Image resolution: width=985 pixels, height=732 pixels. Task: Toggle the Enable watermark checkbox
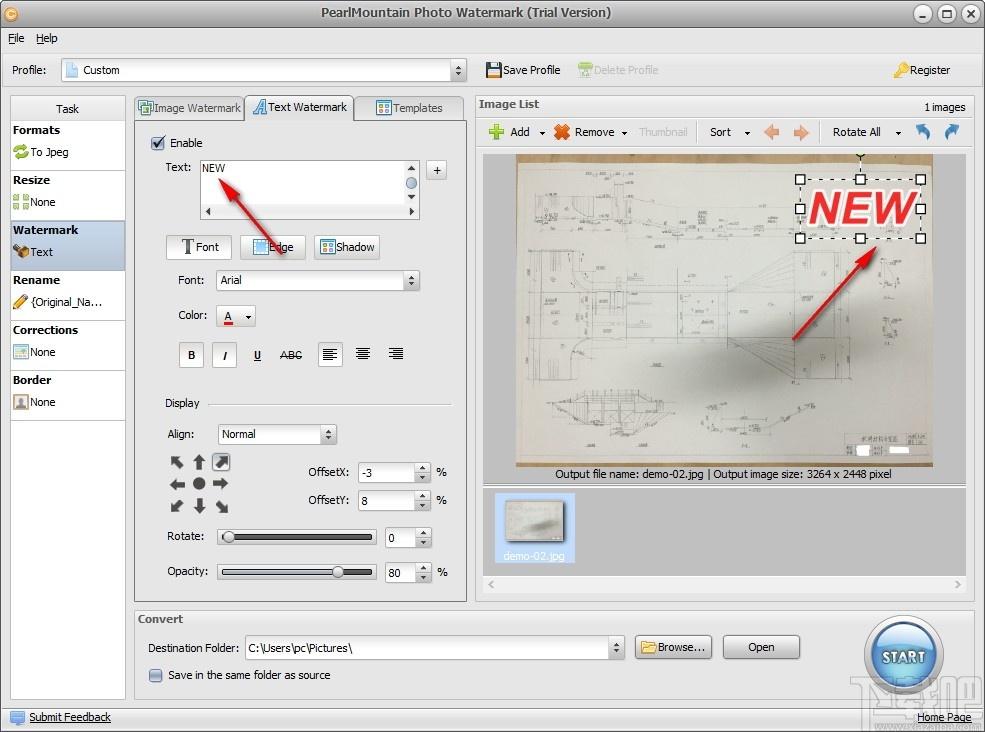coord(158,143)
